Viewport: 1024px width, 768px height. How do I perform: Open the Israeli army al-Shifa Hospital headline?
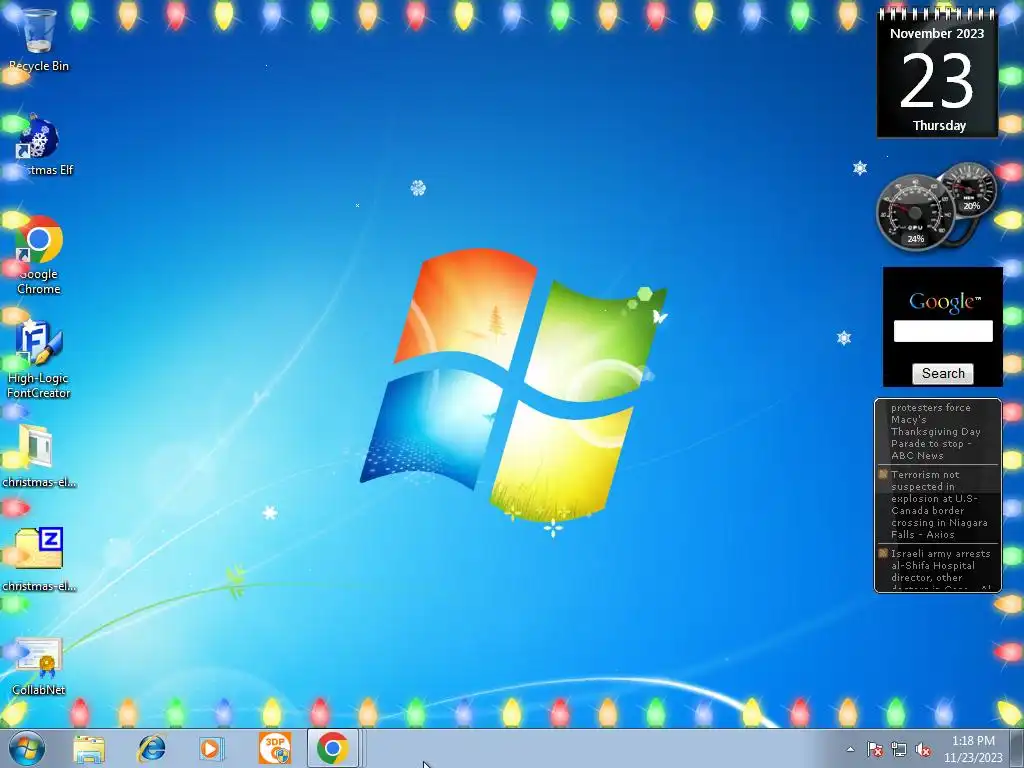point(940,568)
